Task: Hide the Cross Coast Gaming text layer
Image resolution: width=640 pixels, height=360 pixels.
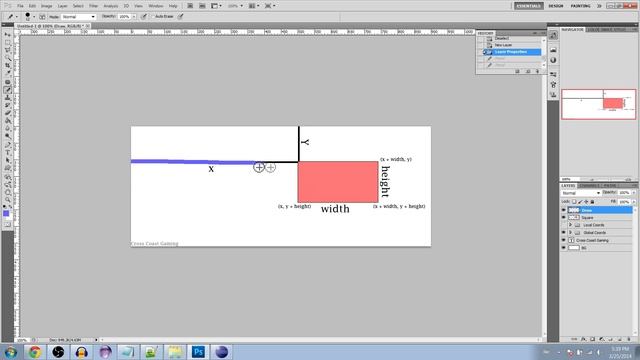Action: tap(564, 240)
